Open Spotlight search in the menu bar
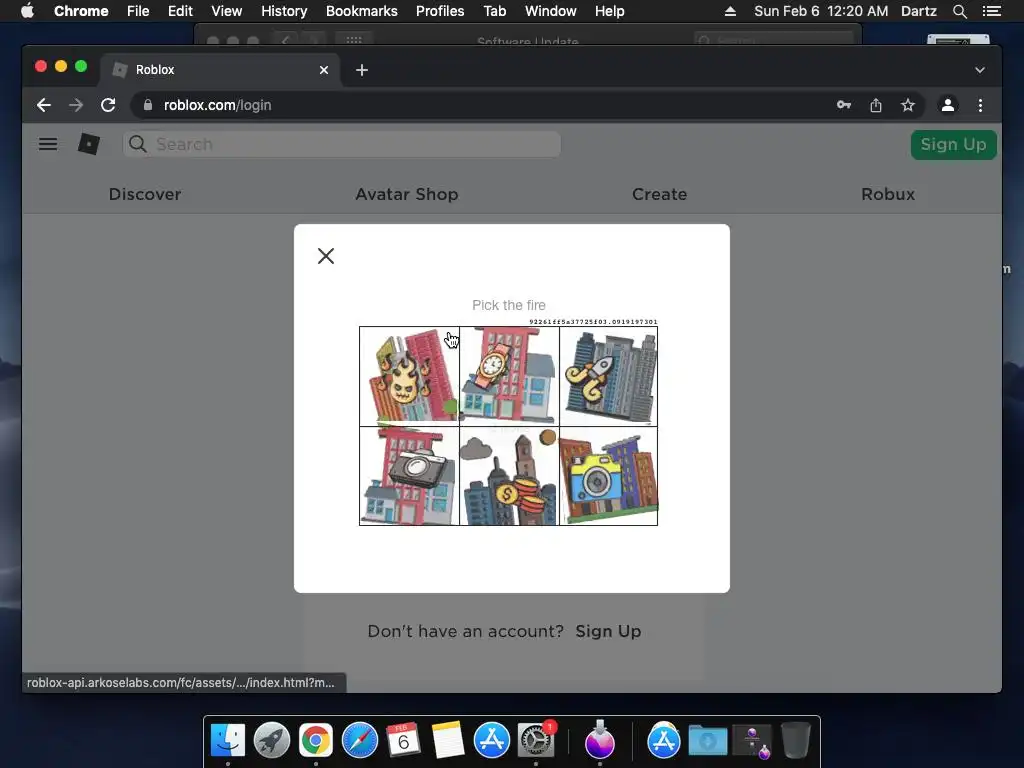 coord(959,11)
